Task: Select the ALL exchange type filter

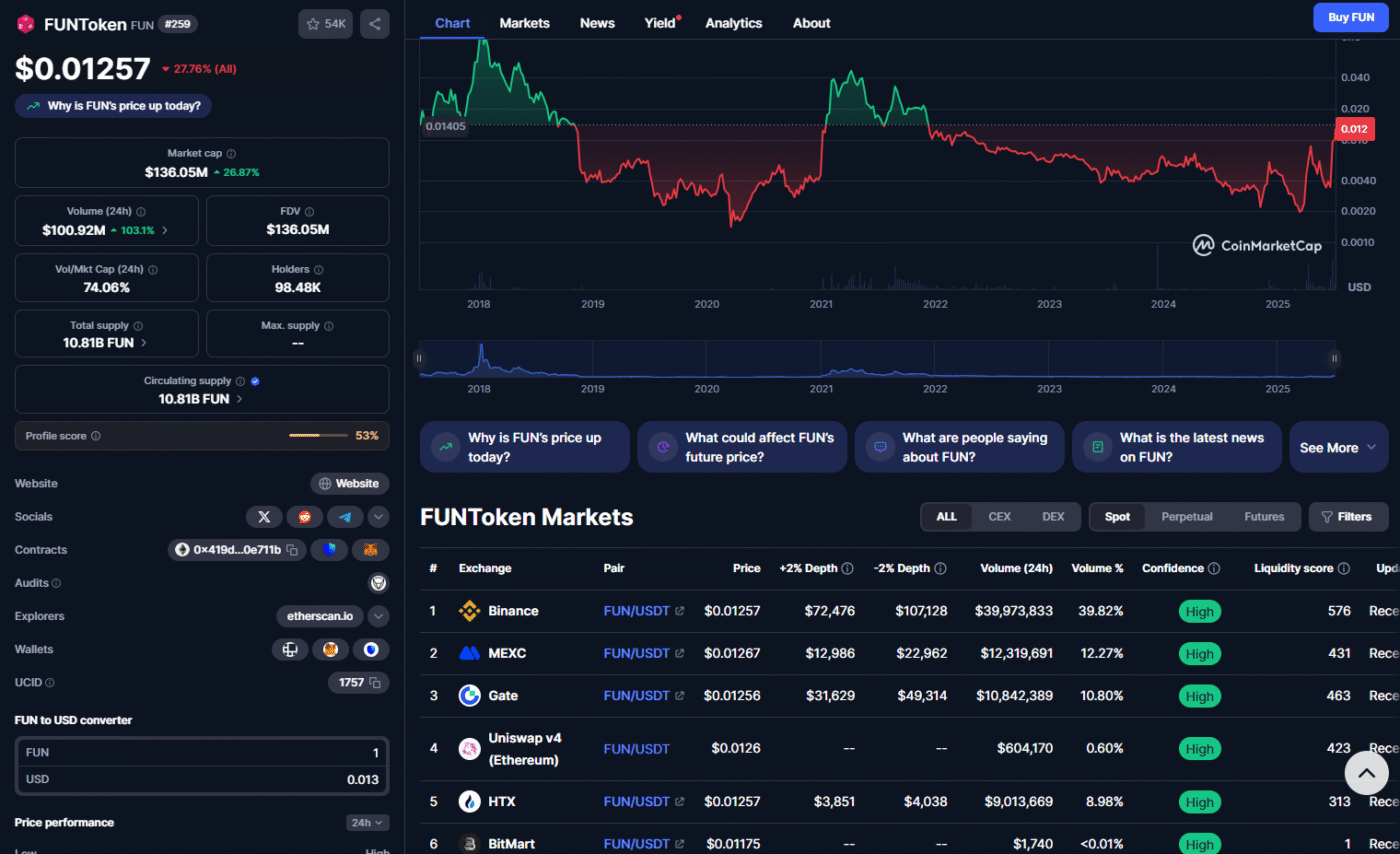Action: (x=946, y=517)
